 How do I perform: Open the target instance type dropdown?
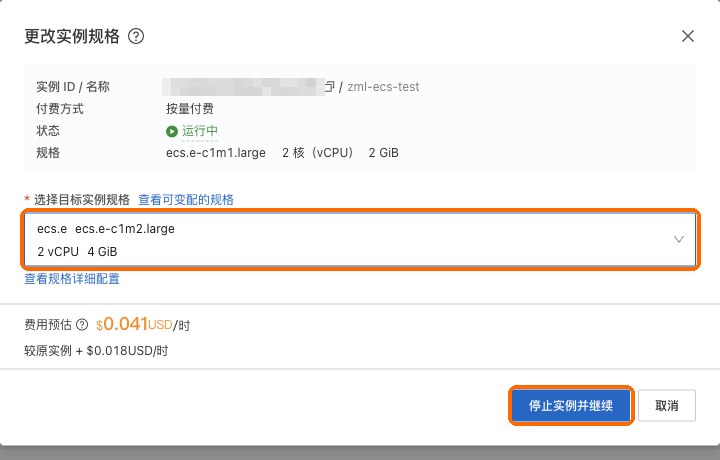coord(360,240)
